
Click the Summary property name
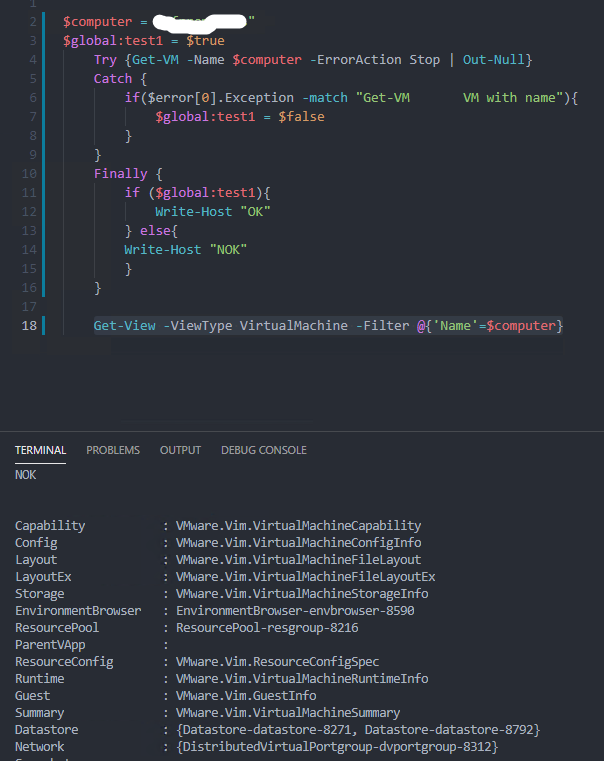pyautogui.click(x=39, y=712)
